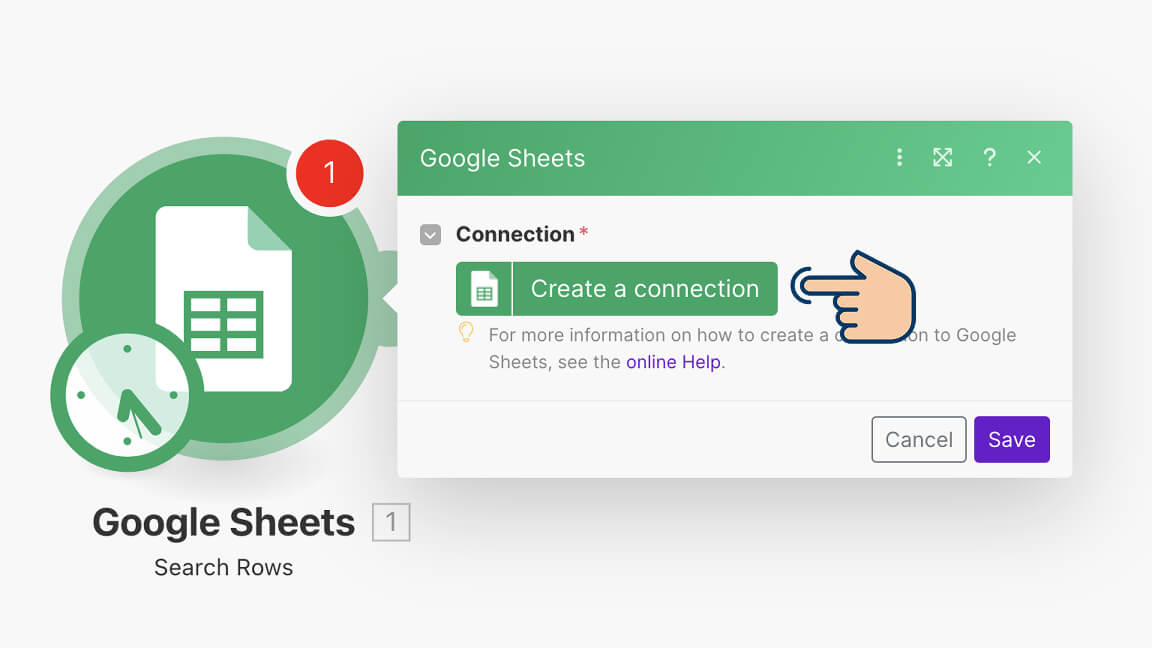Click the sheet icon on Create a connection
This screenshot has height=648, width=1152.
[483, 289]
